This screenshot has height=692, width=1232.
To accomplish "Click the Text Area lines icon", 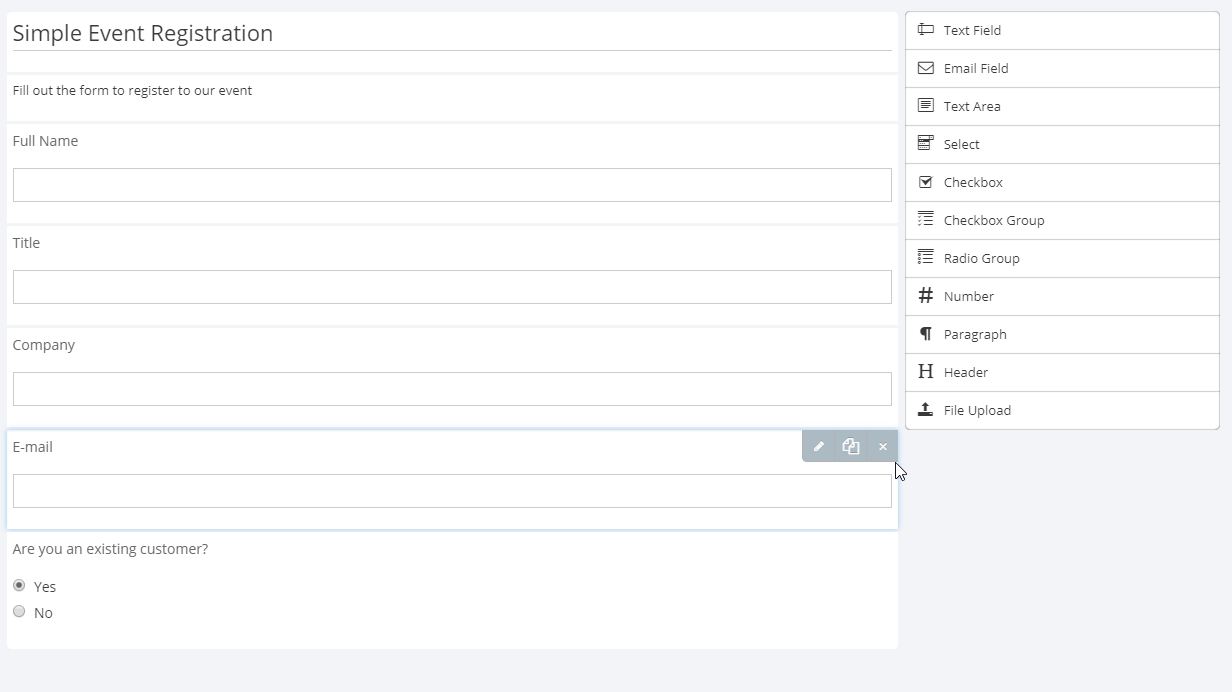I will [926, 106].
